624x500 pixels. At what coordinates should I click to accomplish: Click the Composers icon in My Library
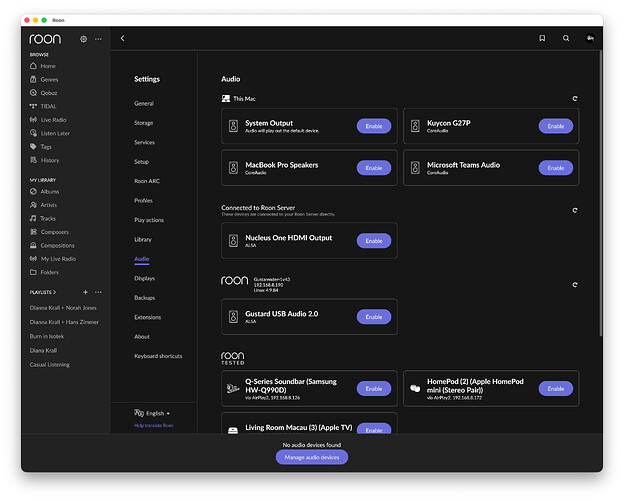(33, 232)
